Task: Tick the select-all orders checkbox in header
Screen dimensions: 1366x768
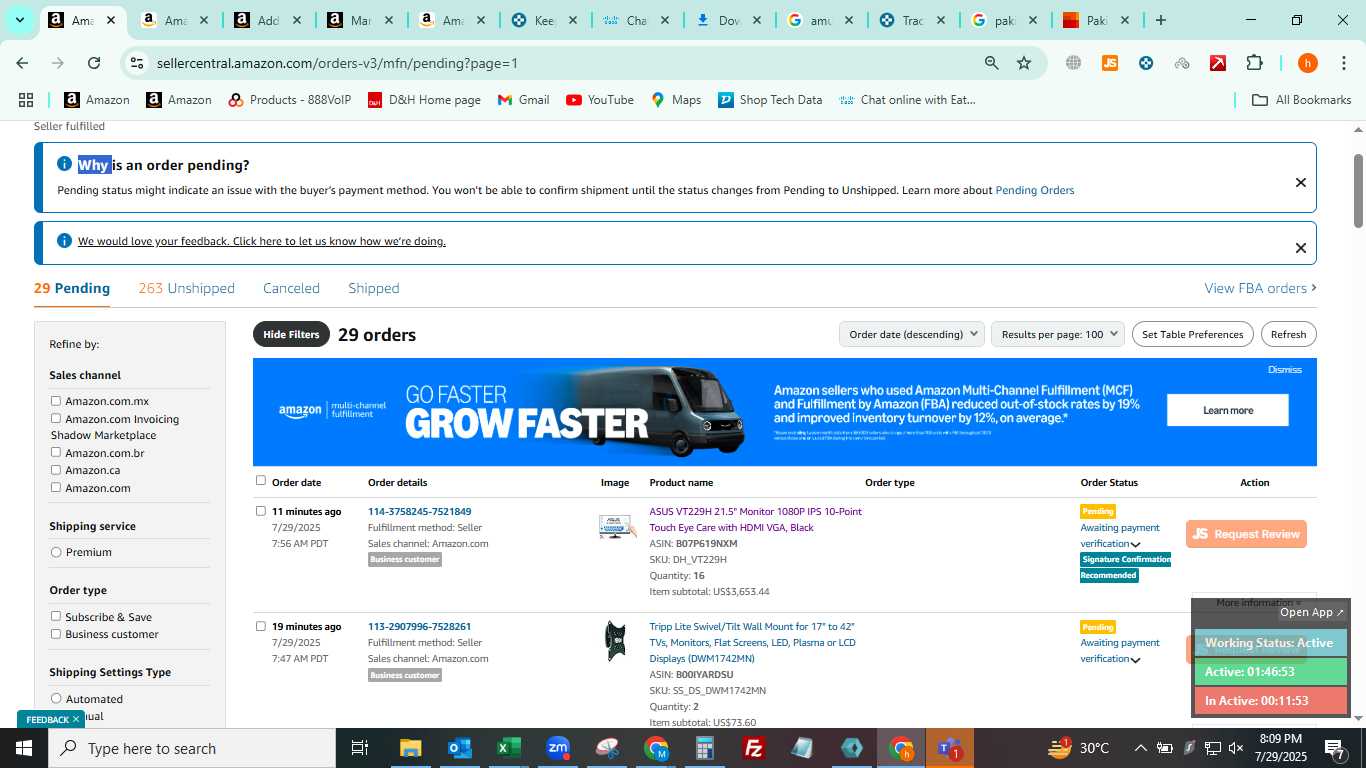Action: [x=261, y=481]
